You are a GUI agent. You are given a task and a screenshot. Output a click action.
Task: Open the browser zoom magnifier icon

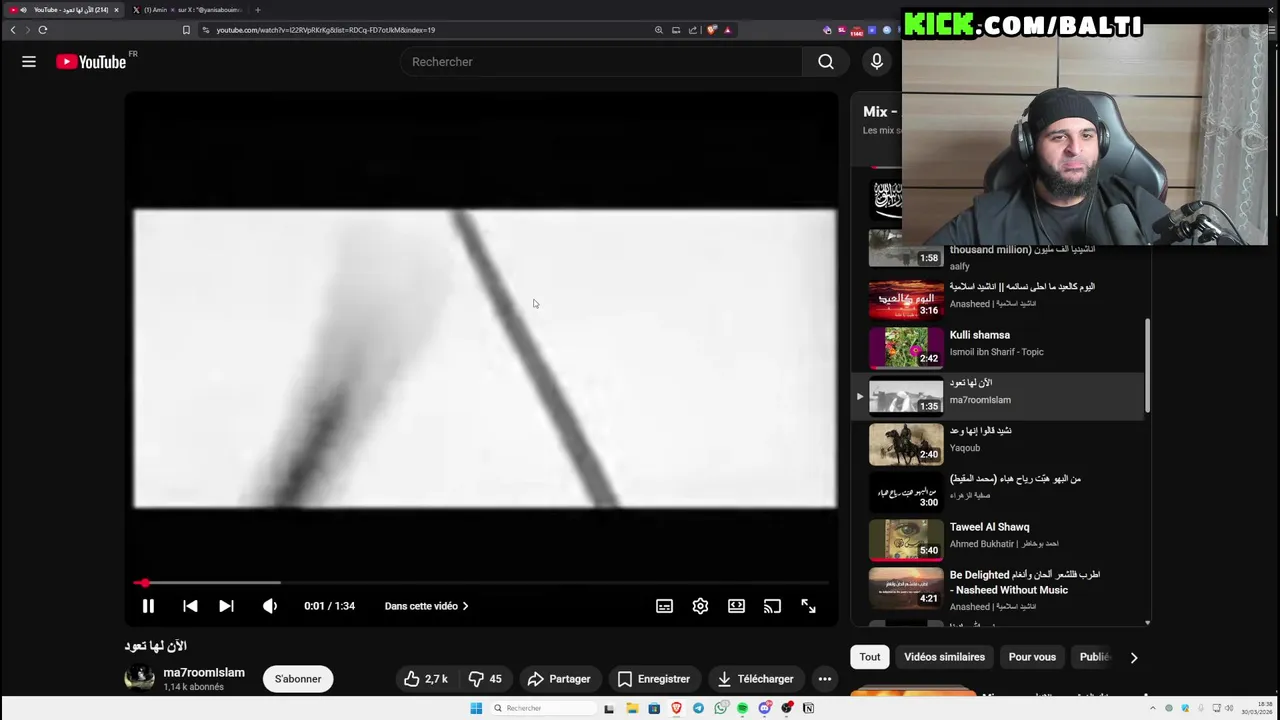[x=659, y=30]
